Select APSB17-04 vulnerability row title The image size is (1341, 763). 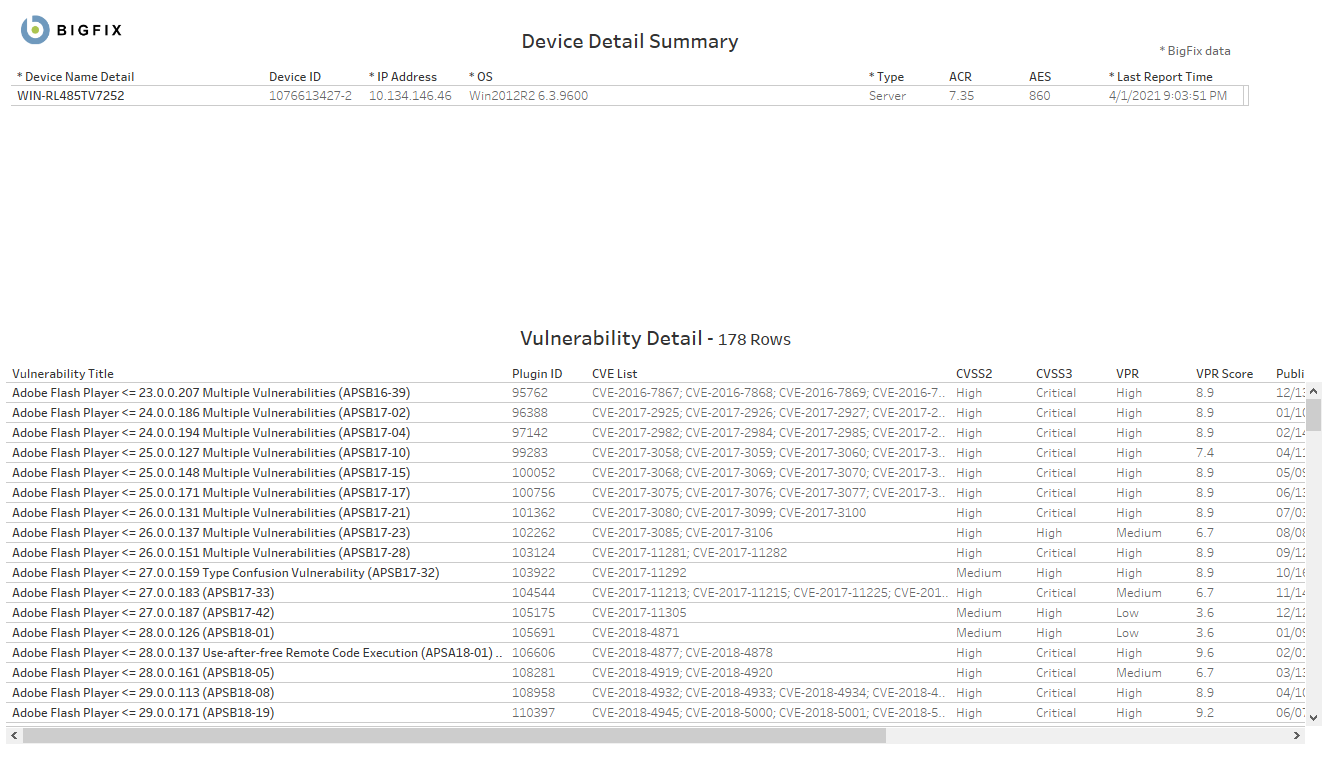[211, 433]
